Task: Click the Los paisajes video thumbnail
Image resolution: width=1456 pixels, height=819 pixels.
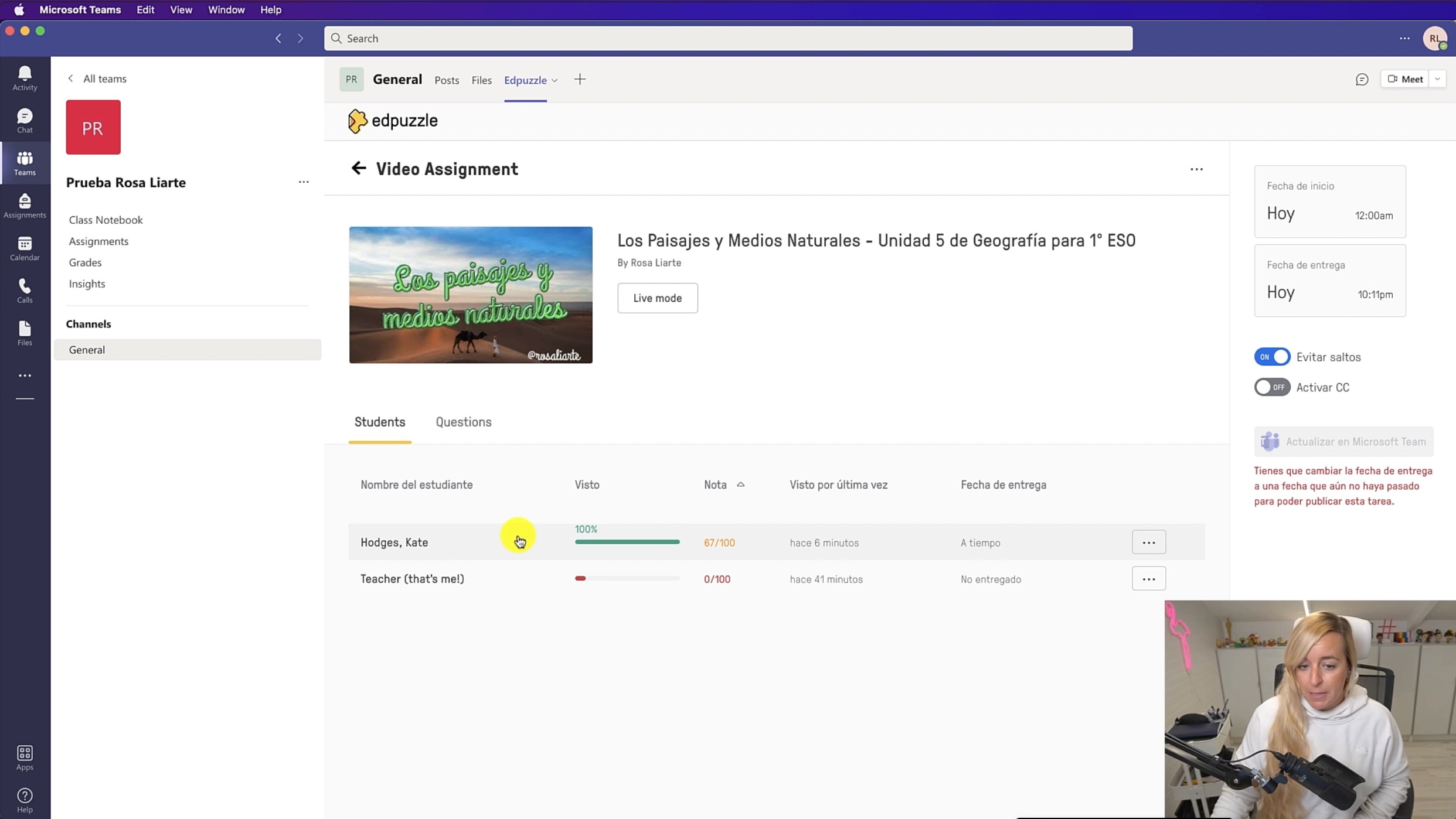Action: (x=471, y=295)
